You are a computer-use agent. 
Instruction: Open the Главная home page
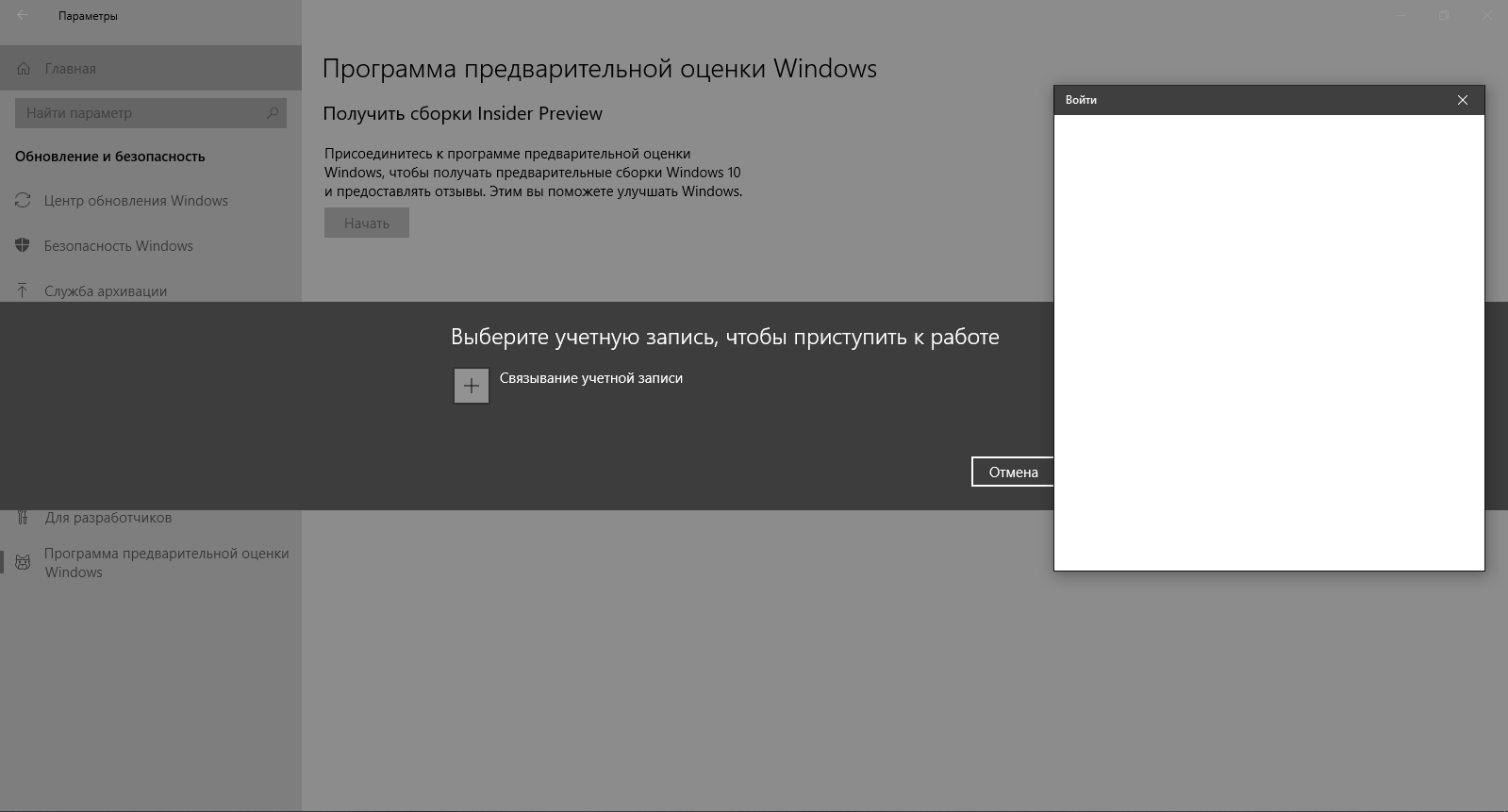pos(151,69)
